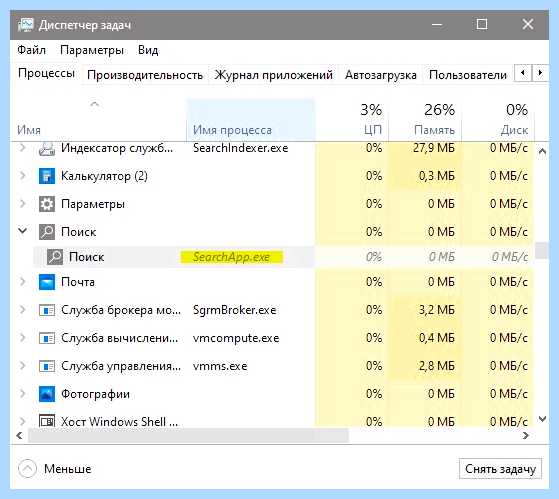The image size is (559, 499).
Task: Click the 3,2 МБ memory value
Action: click(437, 310)
